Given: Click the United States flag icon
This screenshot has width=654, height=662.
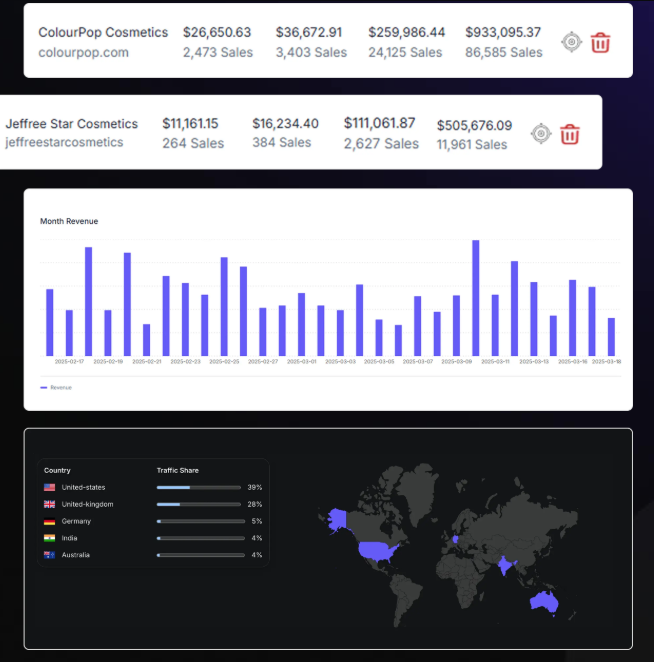Looking at the screenshot, I should pyautogui.click(x=49, y=487).
